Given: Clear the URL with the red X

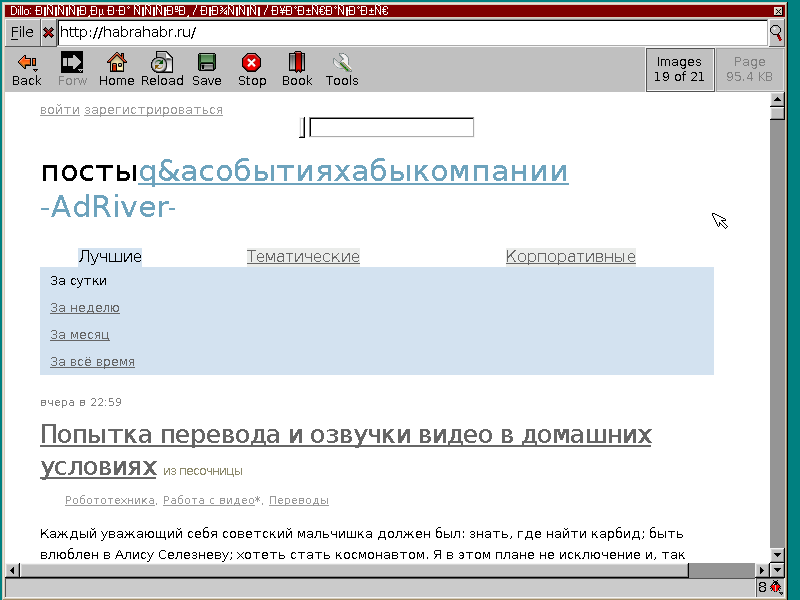Looking at the screenshot, I should coord(48,33).
